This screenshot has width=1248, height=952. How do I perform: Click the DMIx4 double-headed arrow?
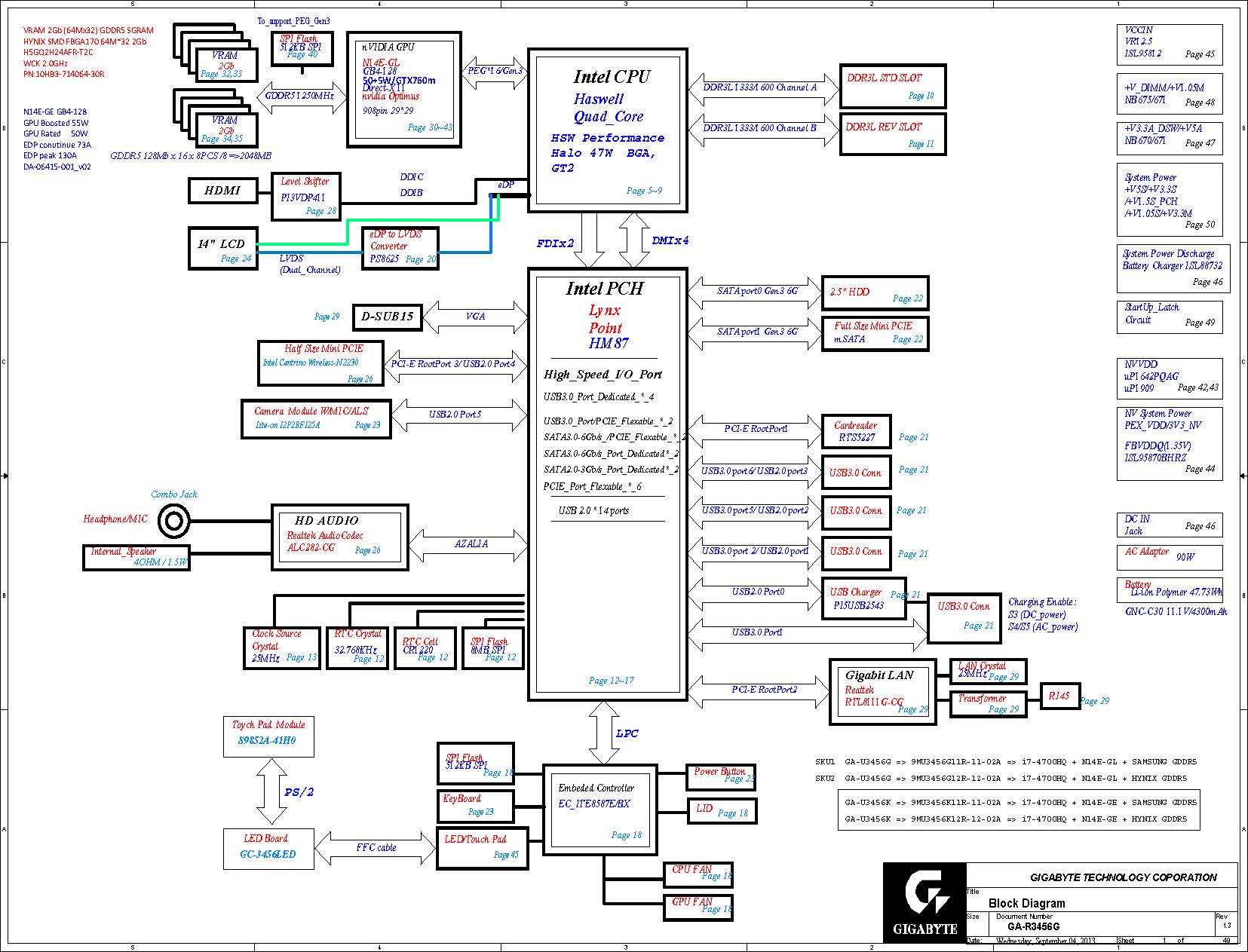tap(635, 240)
